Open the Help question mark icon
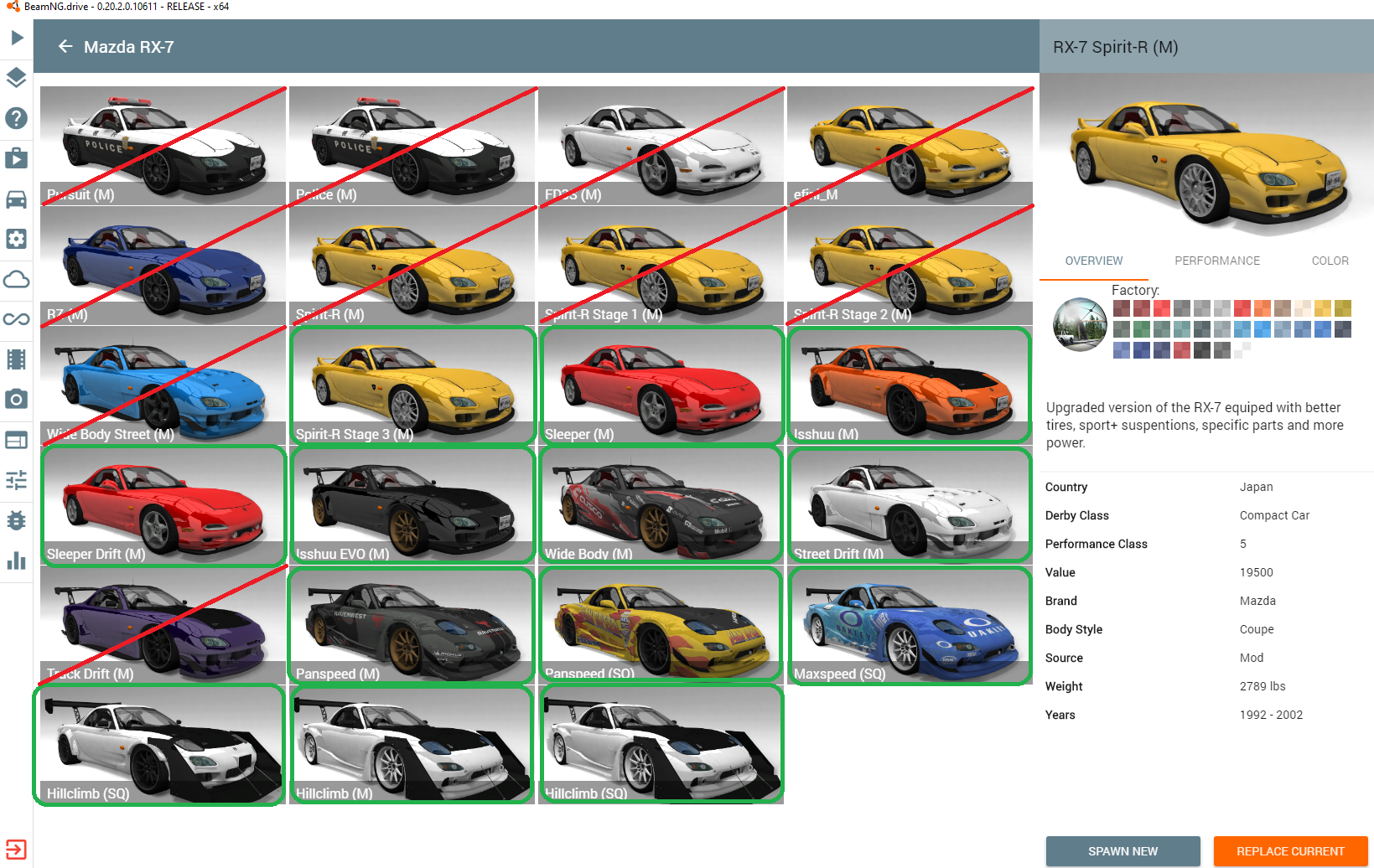 point(17,118)
